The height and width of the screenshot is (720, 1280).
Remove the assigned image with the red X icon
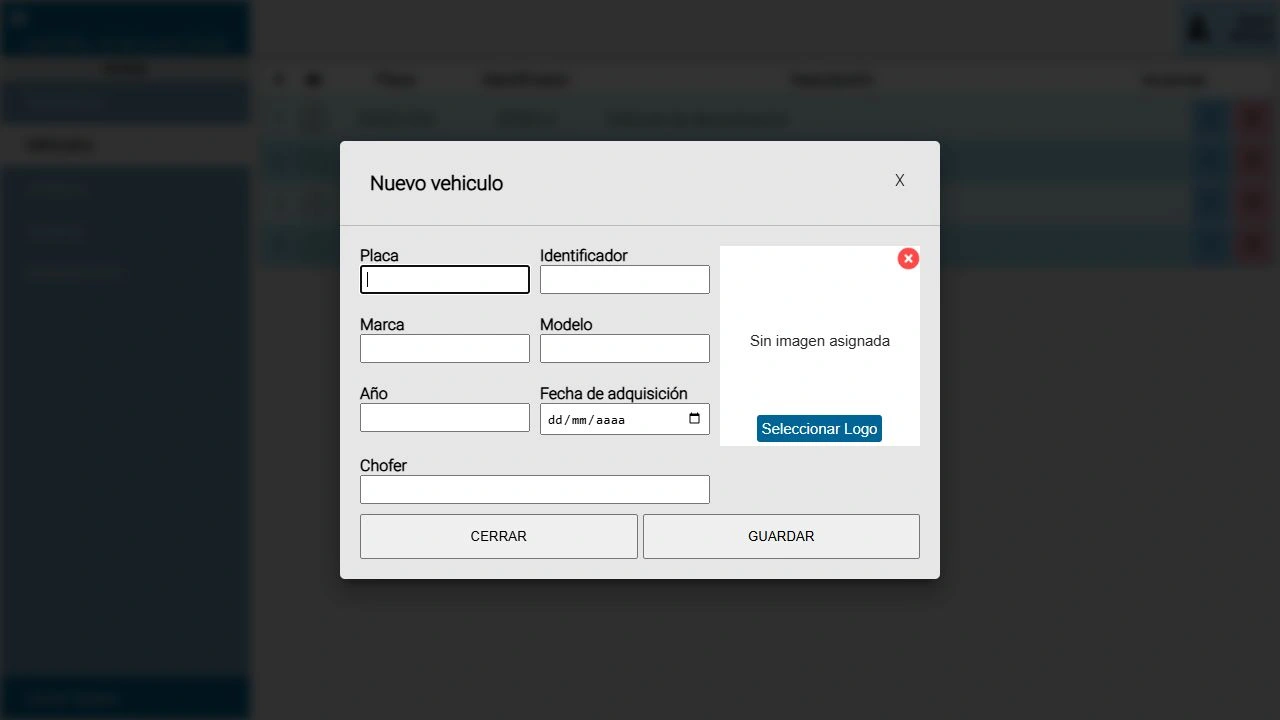908,259
